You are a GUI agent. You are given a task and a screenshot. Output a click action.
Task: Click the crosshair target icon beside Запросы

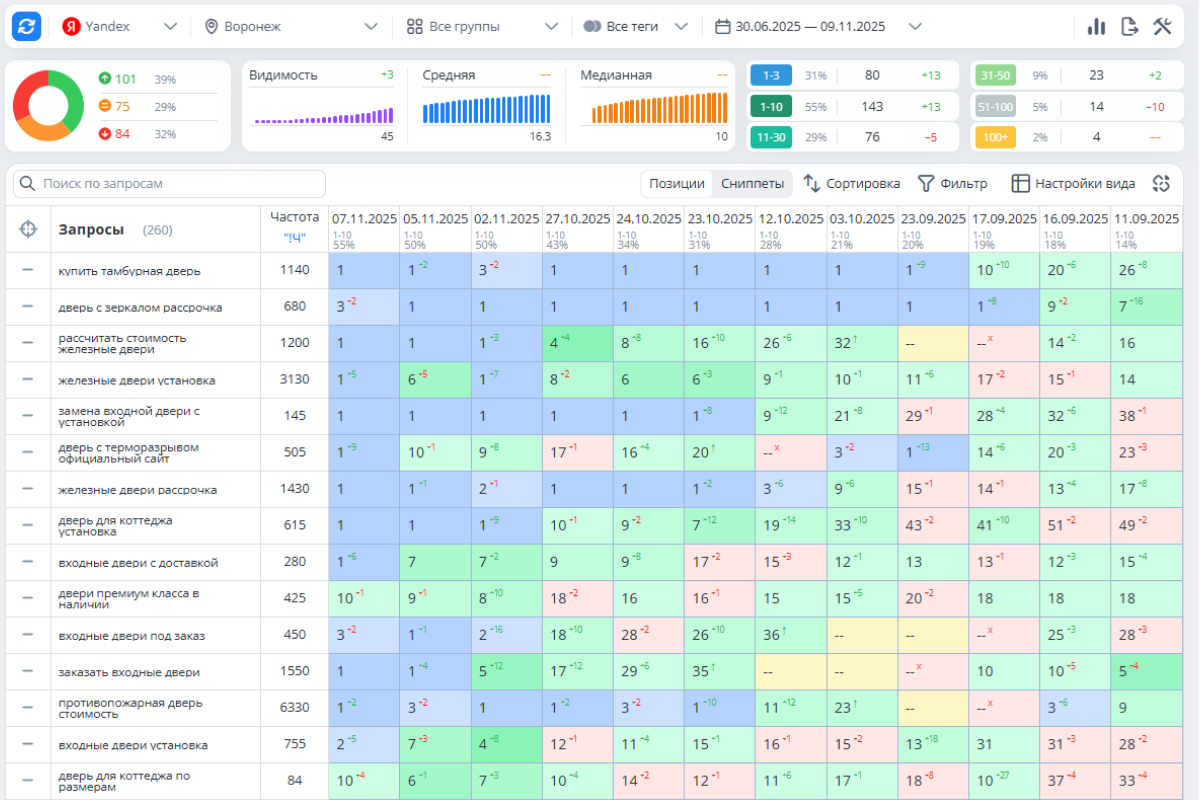(x=28, y=229)
